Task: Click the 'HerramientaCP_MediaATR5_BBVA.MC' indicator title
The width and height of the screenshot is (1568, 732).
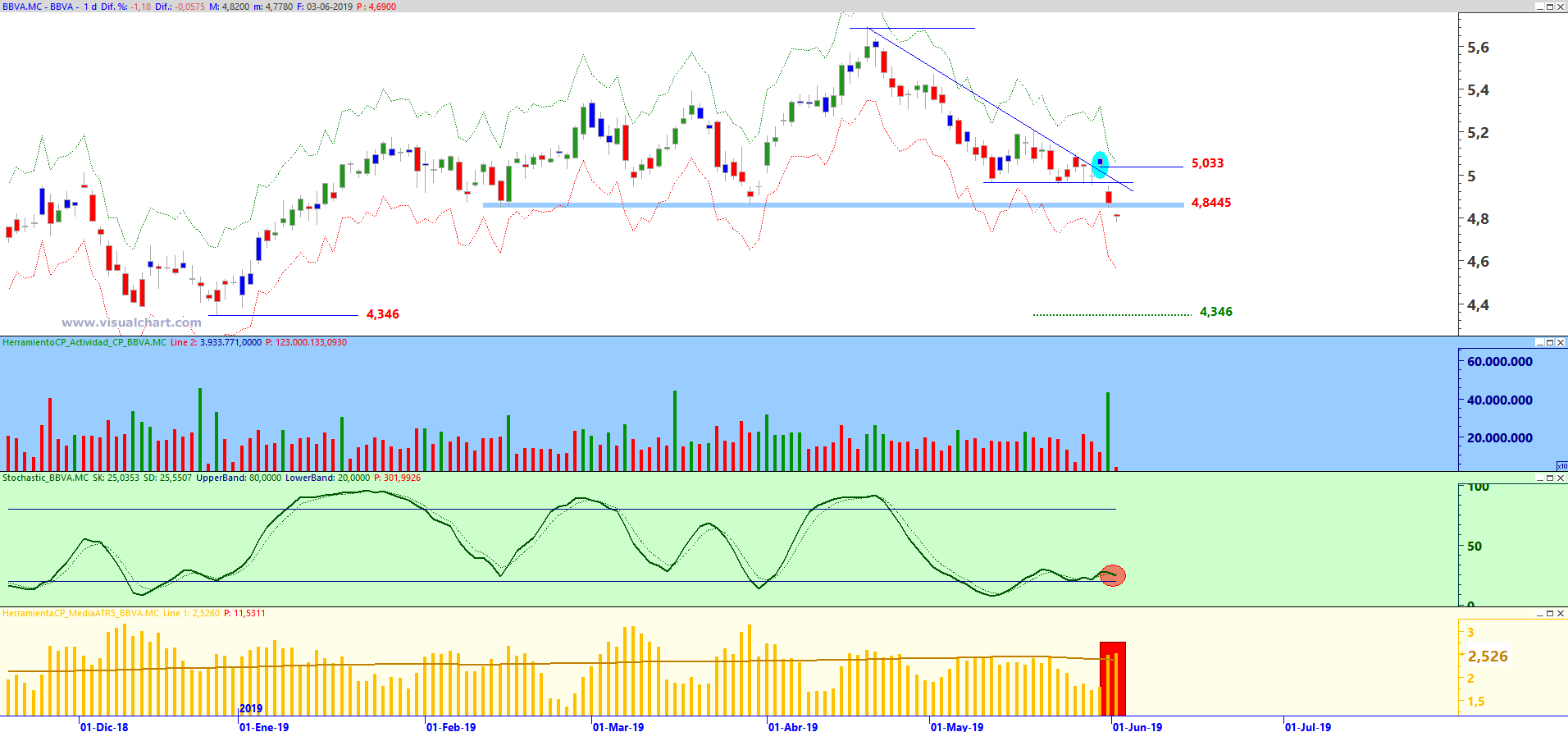Action: [81, 613]
